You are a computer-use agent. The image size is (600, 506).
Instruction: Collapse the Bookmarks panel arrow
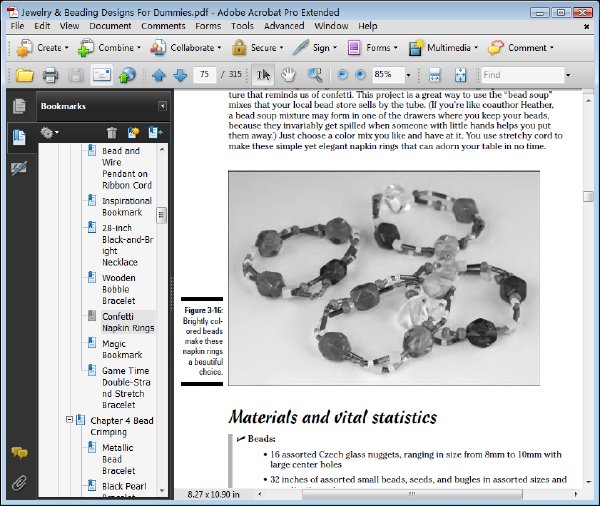(162, 106)
